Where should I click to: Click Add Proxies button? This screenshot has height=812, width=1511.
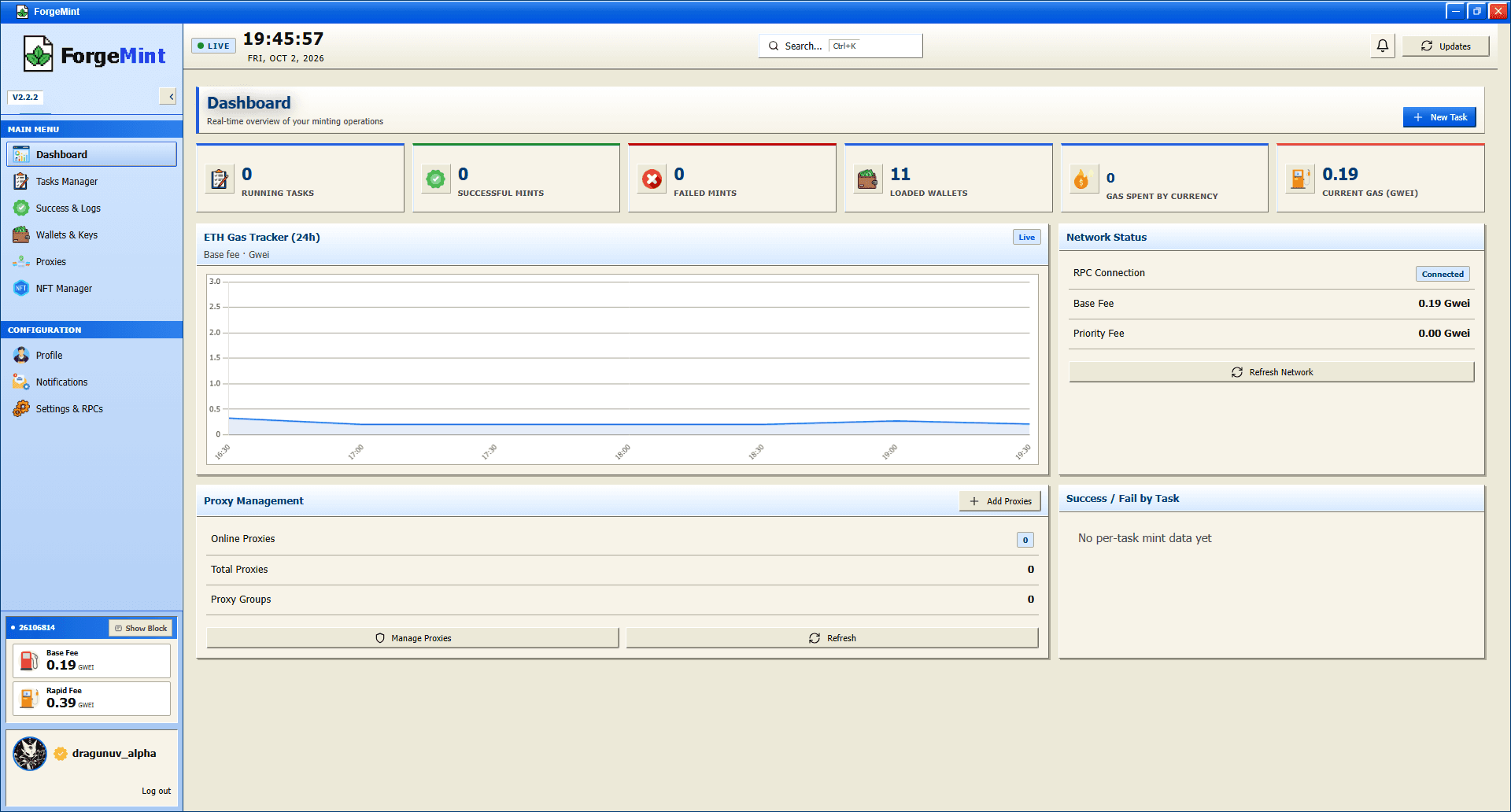(1000, 501)
